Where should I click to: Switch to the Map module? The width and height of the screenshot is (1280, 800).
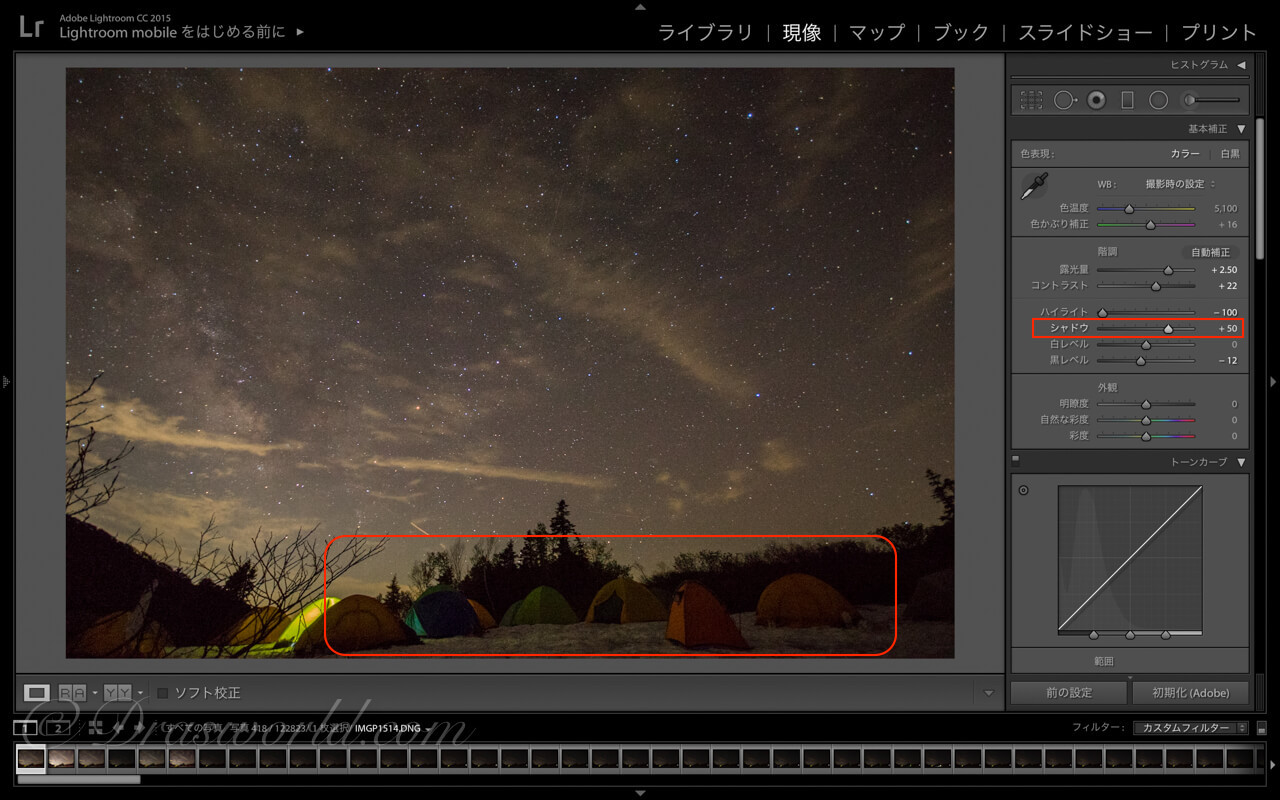pyautogui.click(x=877, y=32)
